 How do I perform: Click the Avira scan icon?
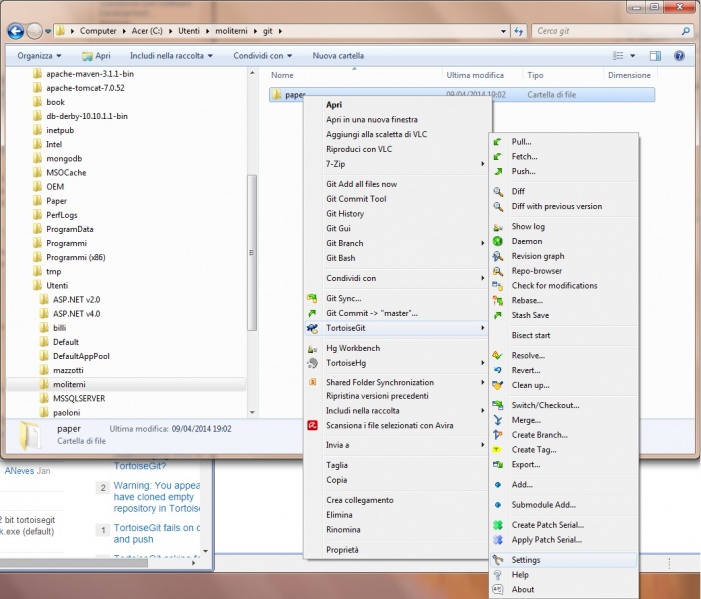tap(313, 425)
